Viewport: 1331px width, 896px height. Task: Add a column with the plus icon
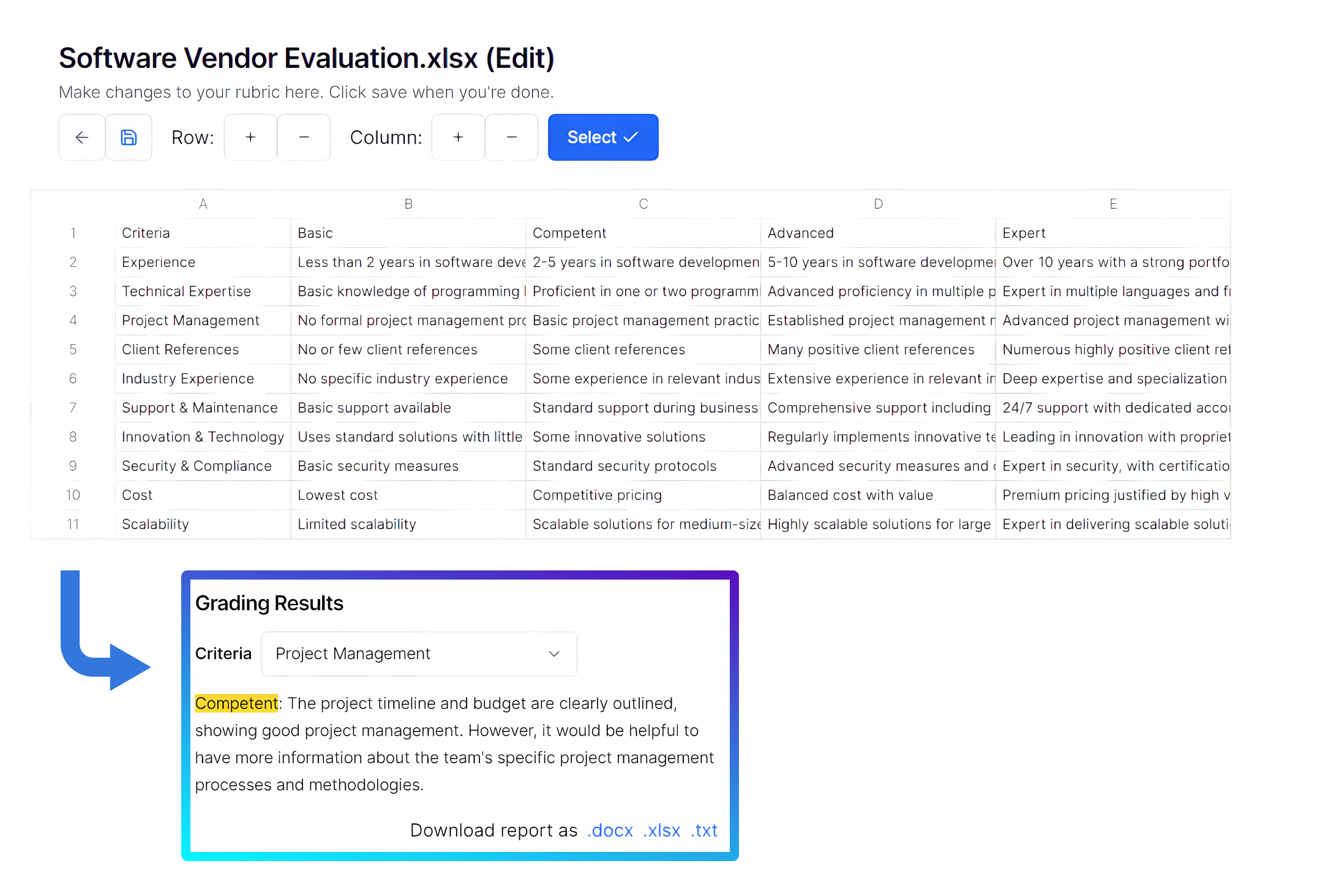[x=458, y=138]
